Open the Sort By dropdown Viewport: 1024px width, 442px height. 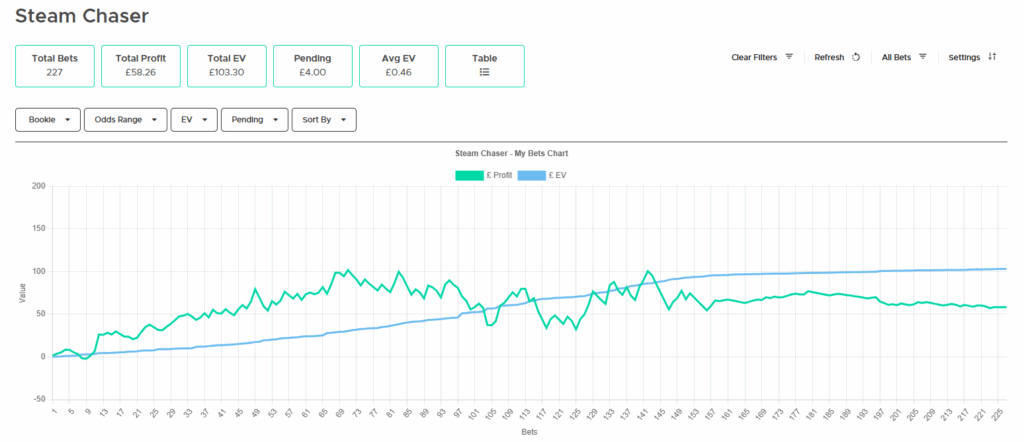pos(324,119)
